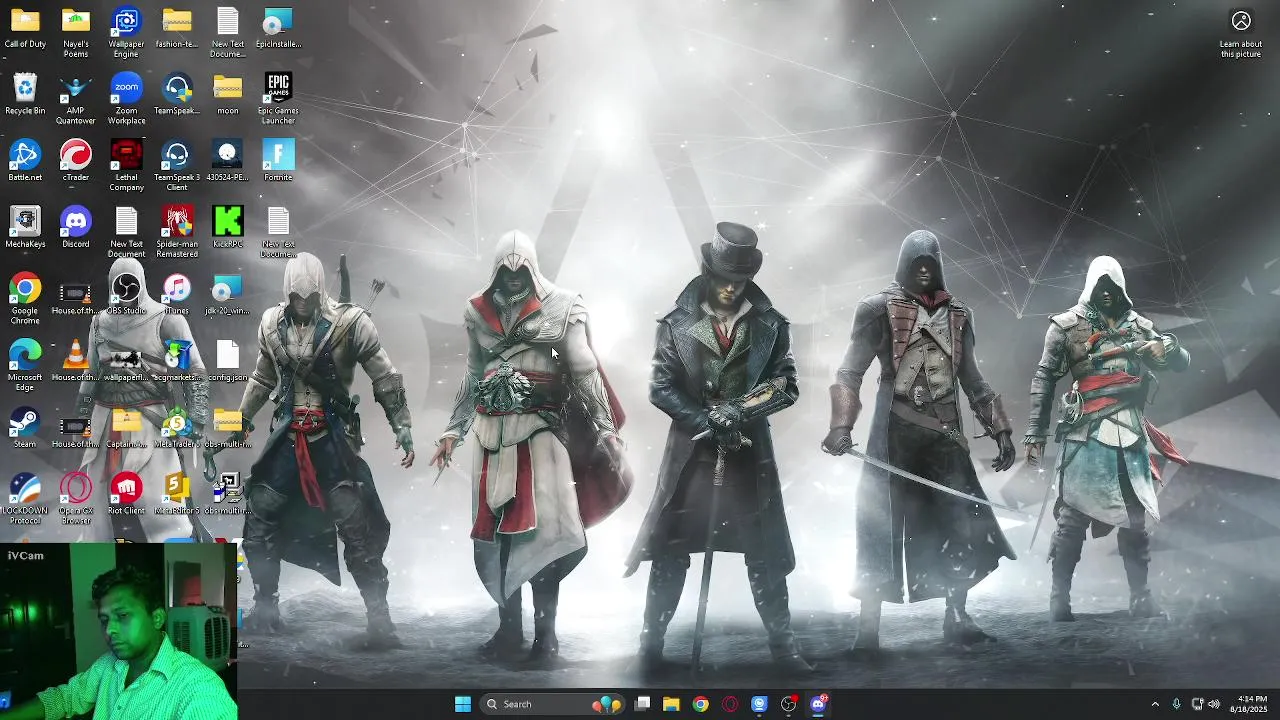Select obs-multi-r installer with computer icon
The width and height of the screenshot is (1280, 720).
click(228, 495)
